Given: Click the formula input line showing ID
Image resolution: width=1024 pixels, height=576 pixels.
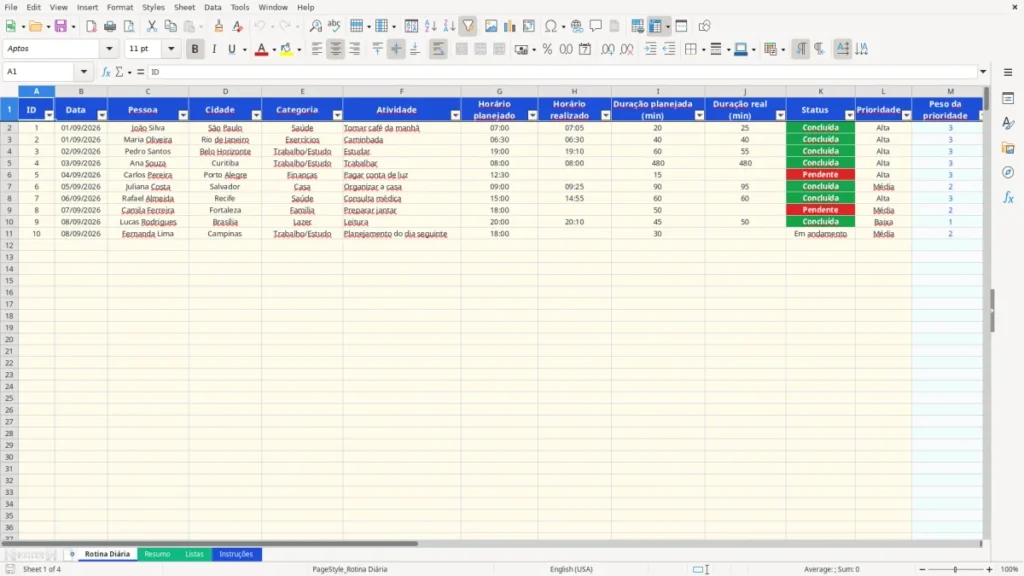Looking at the screenshot, I should tap(562, 72).
